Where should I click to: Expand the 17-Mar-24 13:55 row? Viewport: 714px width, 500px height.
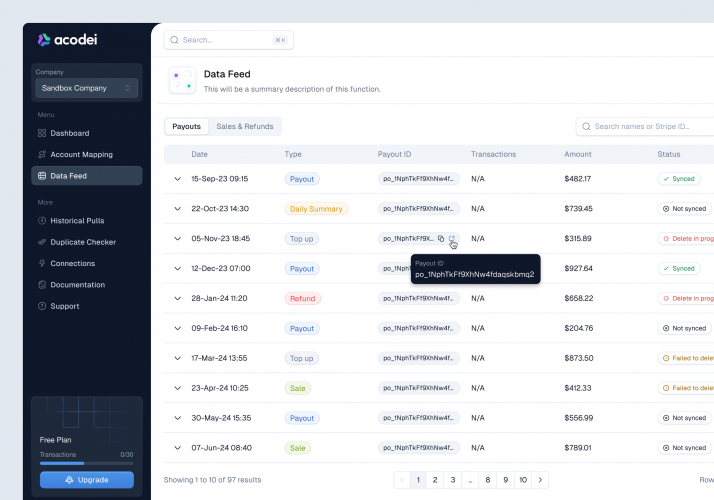coord(178,358)
